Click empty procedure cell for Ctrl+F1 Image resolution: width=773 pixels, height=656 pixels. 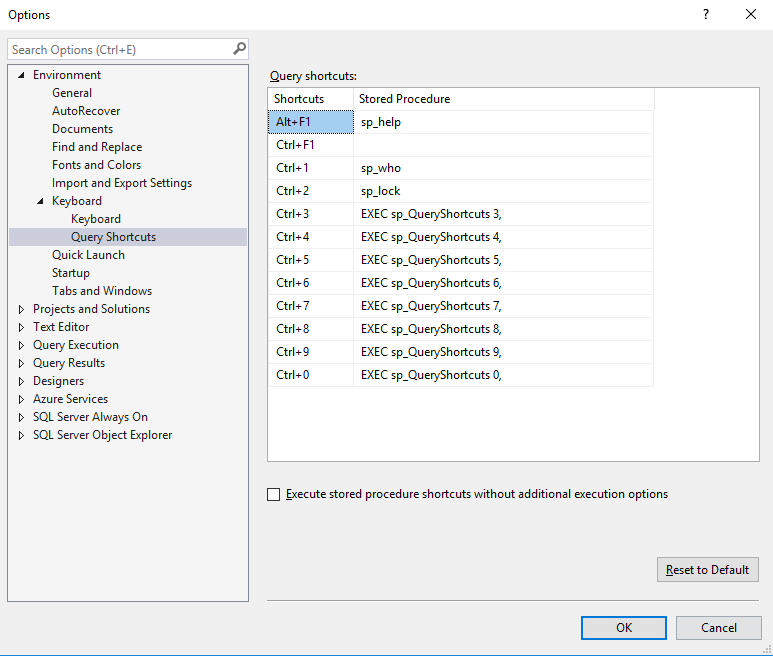(503, 145)
